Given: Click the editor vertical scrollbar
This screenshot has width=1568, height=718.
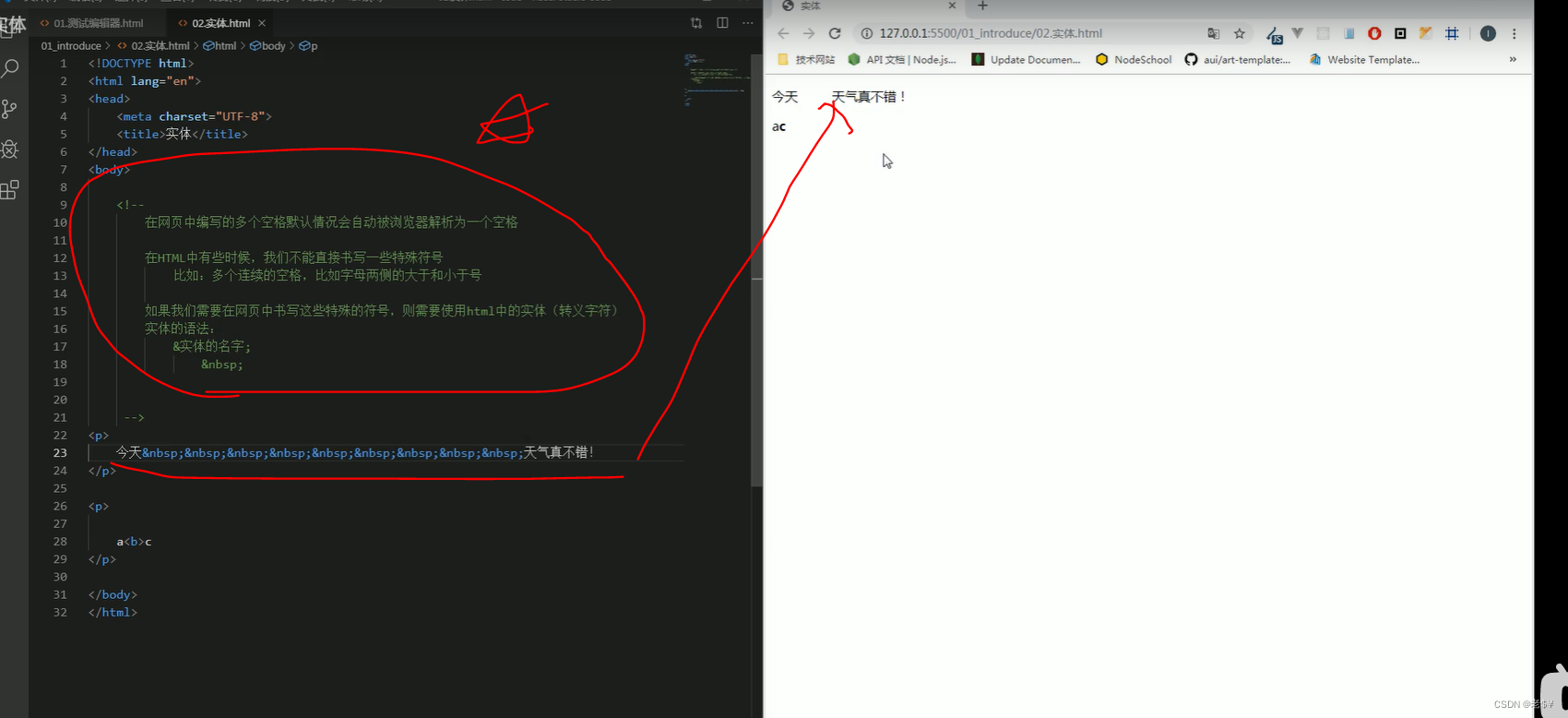Looking at the screenshot, I should coord(757,269).
